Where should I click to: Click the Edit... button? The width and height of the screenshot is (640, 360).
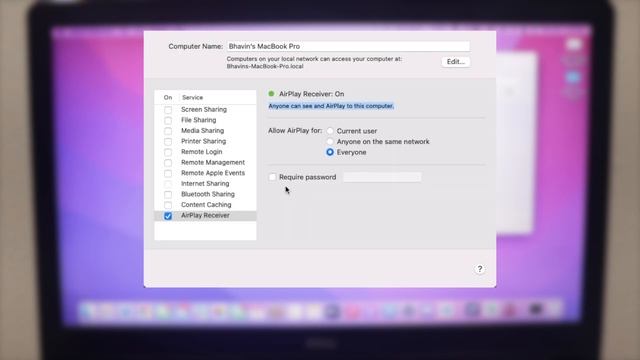pyautogui.click(x=456, y=62)
